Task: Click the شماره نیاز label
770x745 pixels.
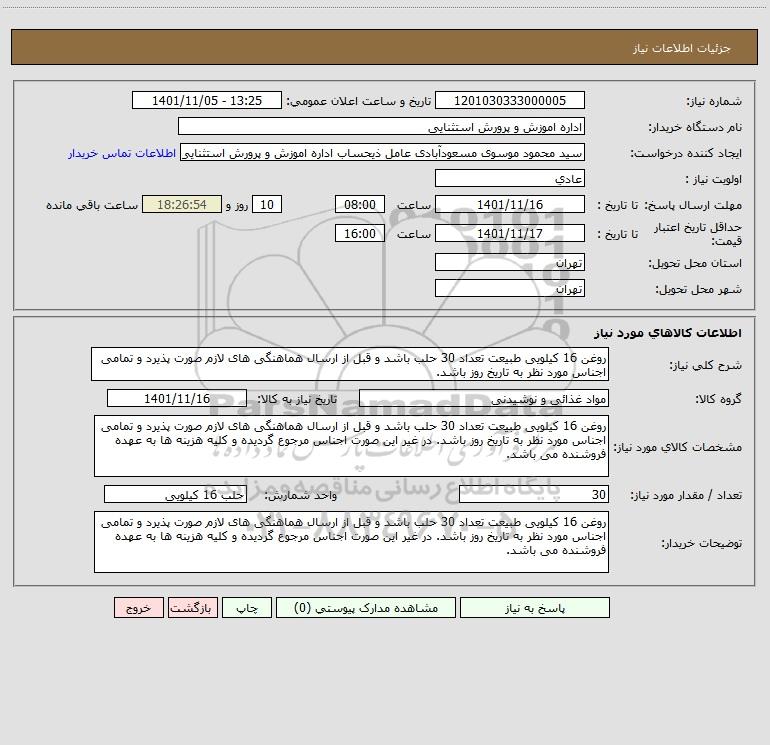Action: pyautogui.click(x=714, y=102)
